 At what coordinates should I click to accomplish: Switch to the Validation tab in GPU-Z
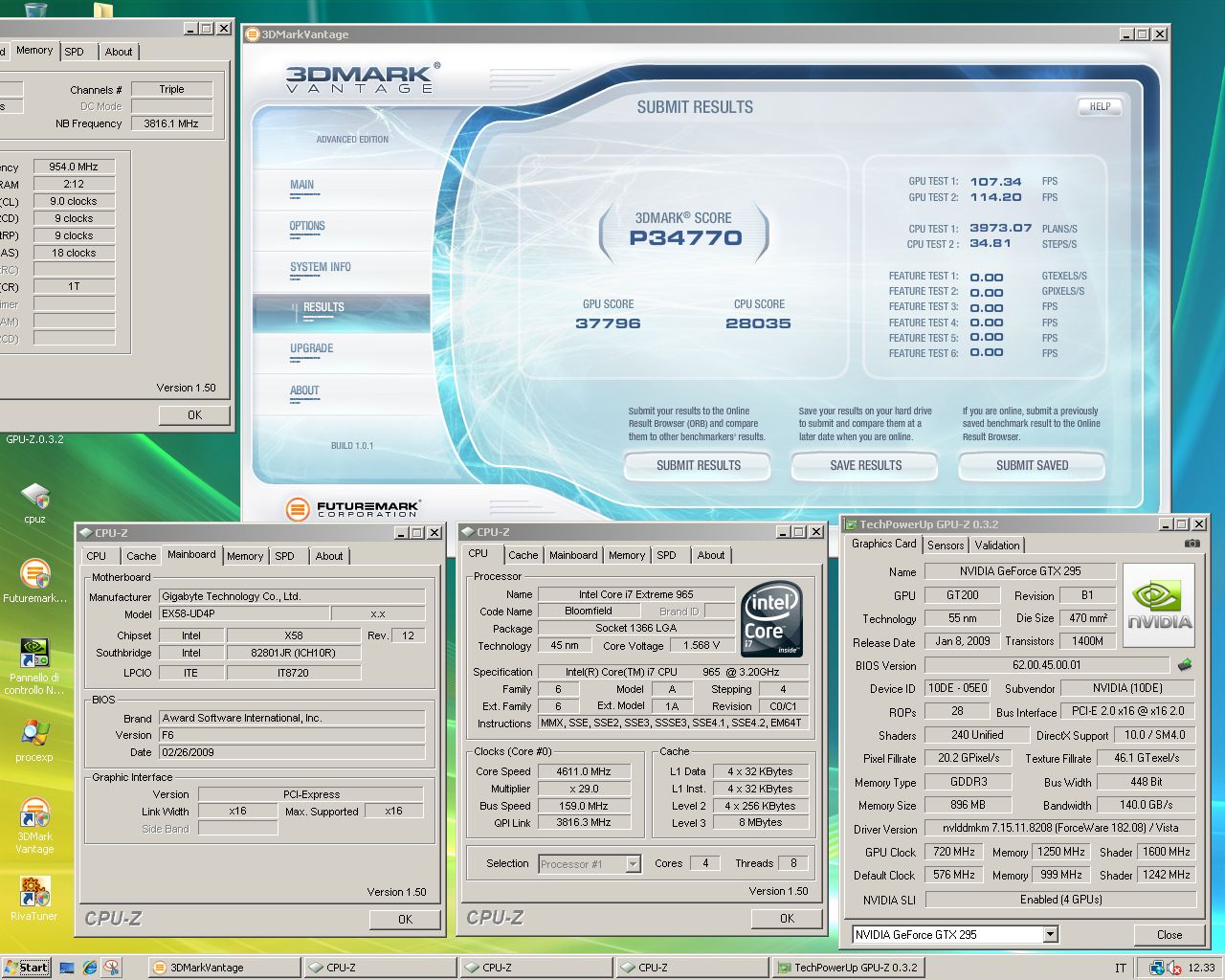[x=997, y=545]
